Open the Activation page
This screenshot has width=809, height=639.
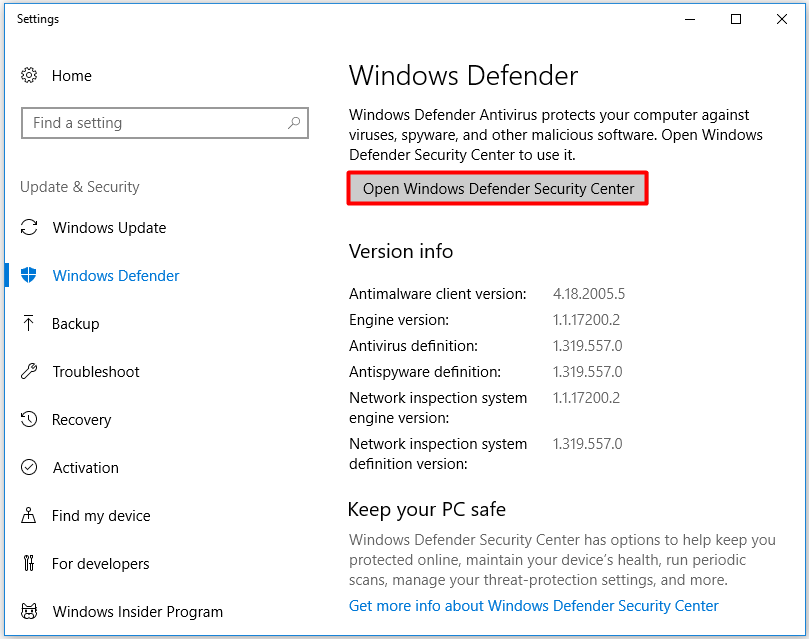click(86, 468)
